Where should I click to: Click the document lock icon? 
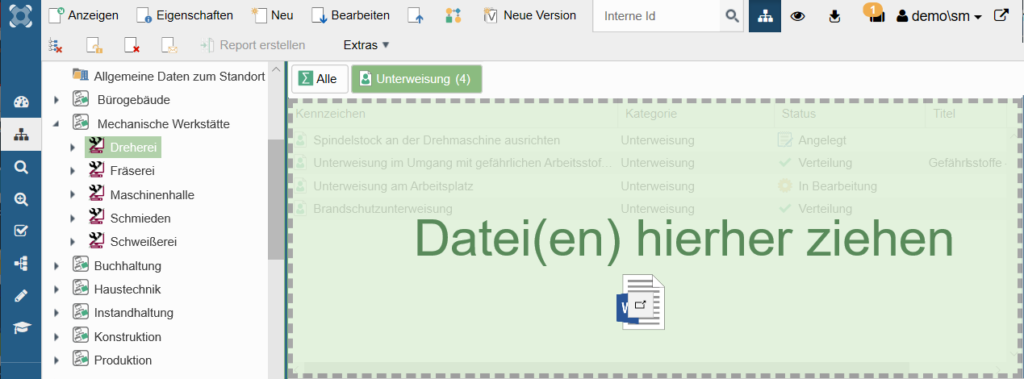click(95, 45)
